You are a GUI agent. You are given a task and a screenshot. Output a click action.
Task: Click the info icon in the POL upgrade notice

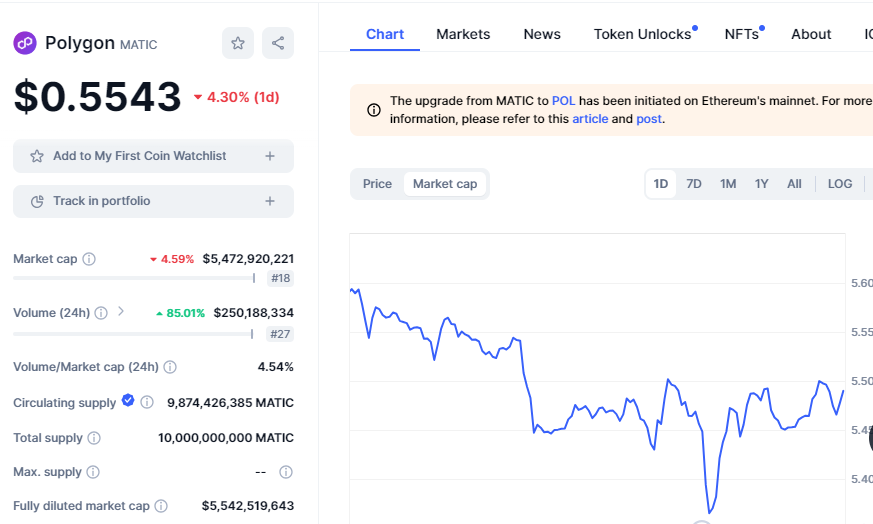[x=374, y=110]
